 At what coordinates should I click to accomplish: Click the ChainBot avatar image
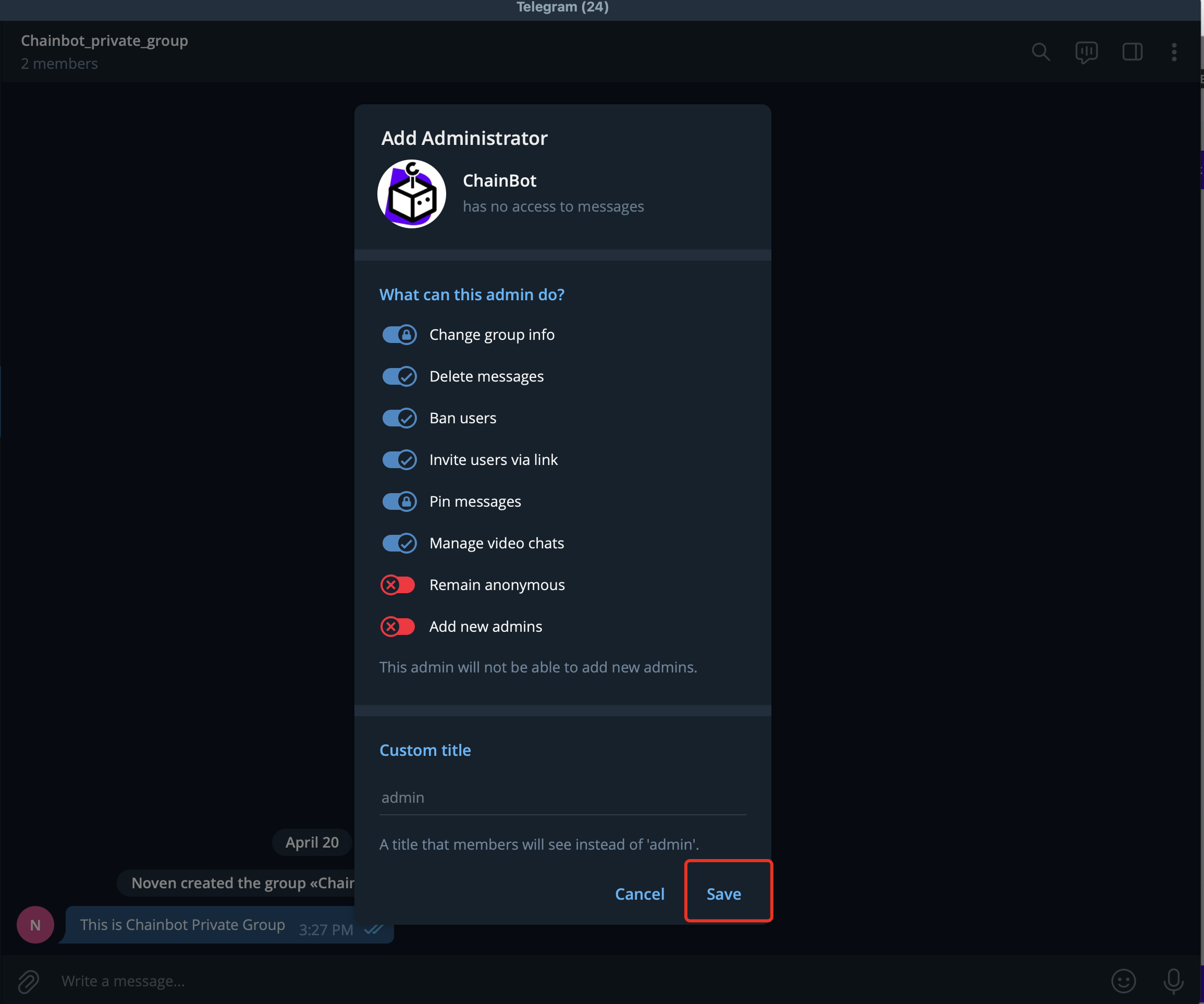pos(412,194)
